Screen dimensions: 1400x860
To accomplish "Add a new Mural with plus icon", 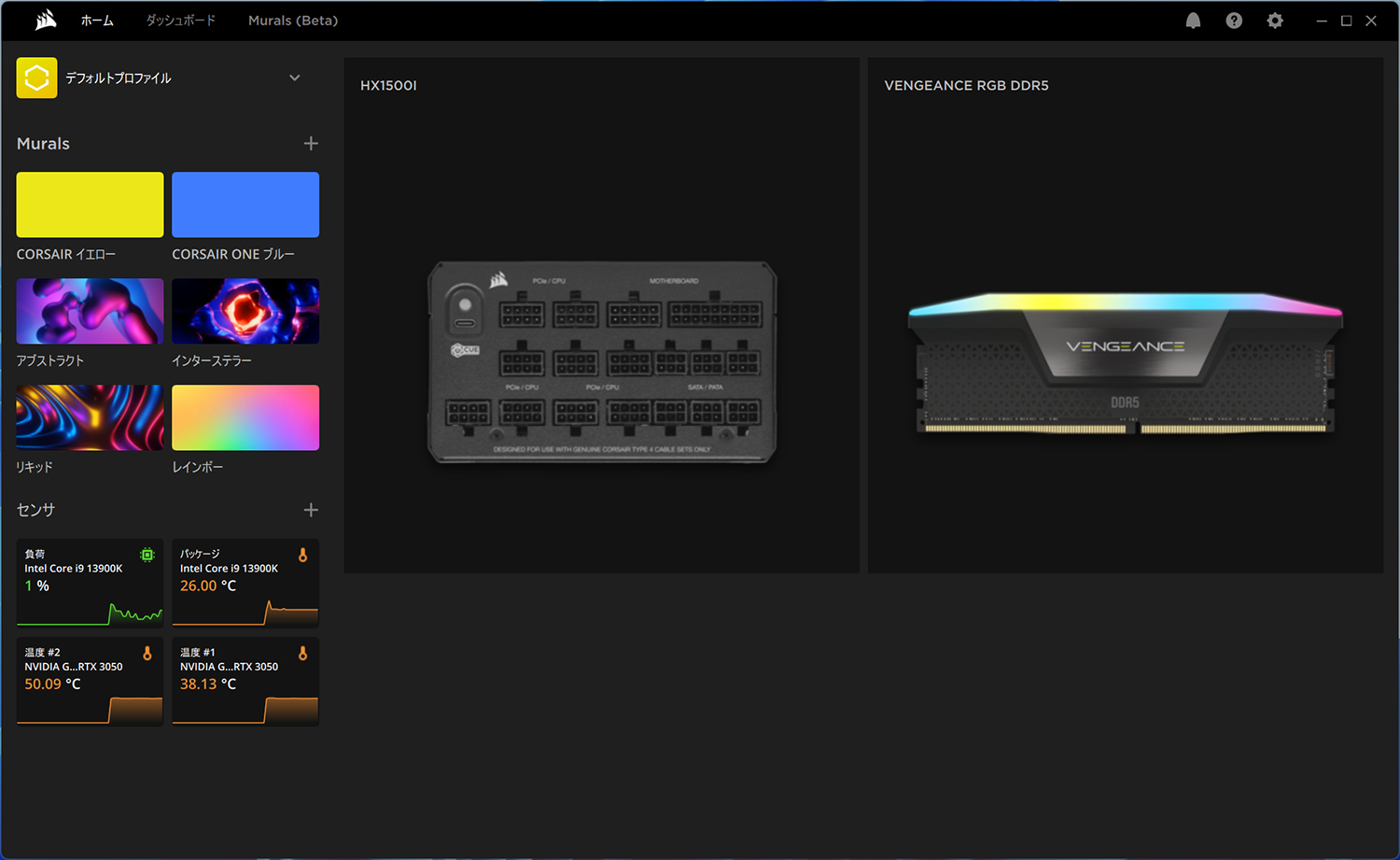I will pos(311,144).
